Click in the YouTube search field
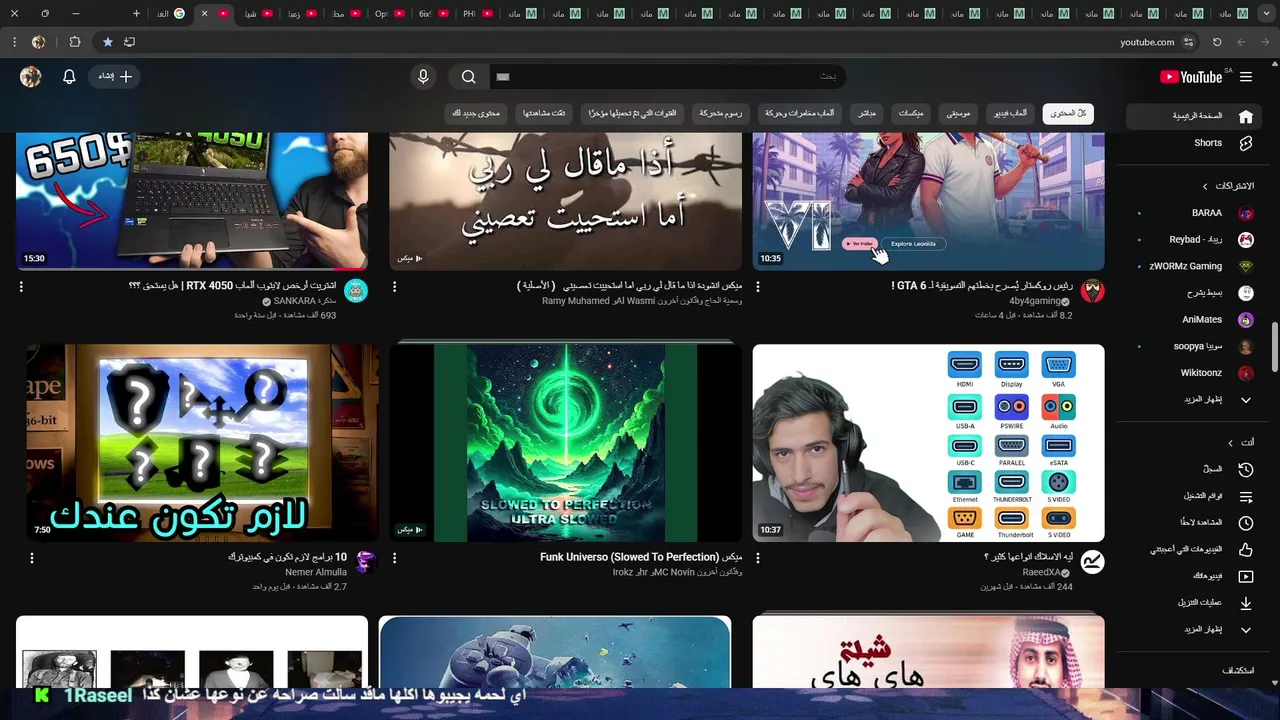This screenshot has height=720, width=1280. [670, 77]
